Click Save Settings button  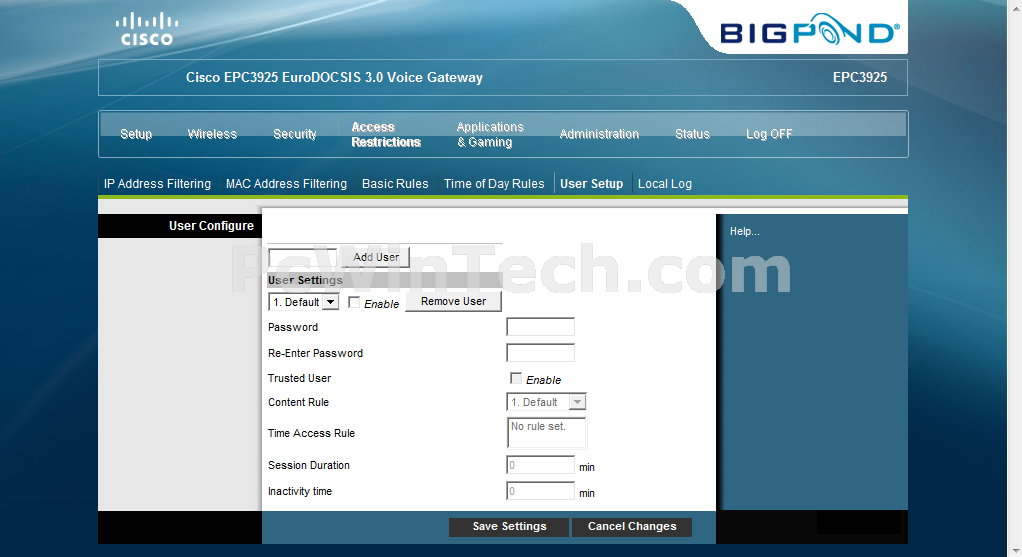(x=509, y=526)
